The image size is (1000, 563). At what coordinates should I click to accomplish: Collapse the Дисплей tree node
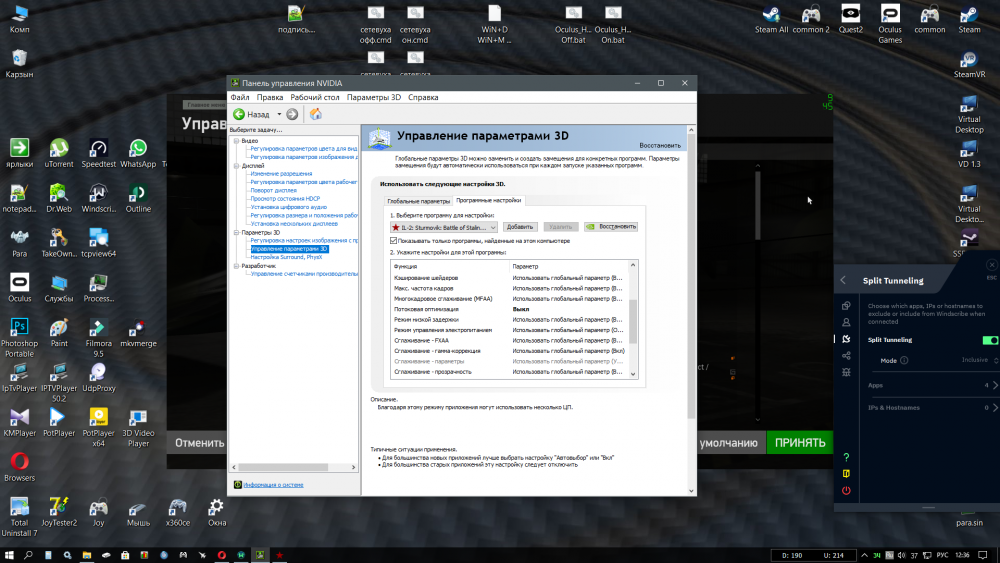point(234,166)
